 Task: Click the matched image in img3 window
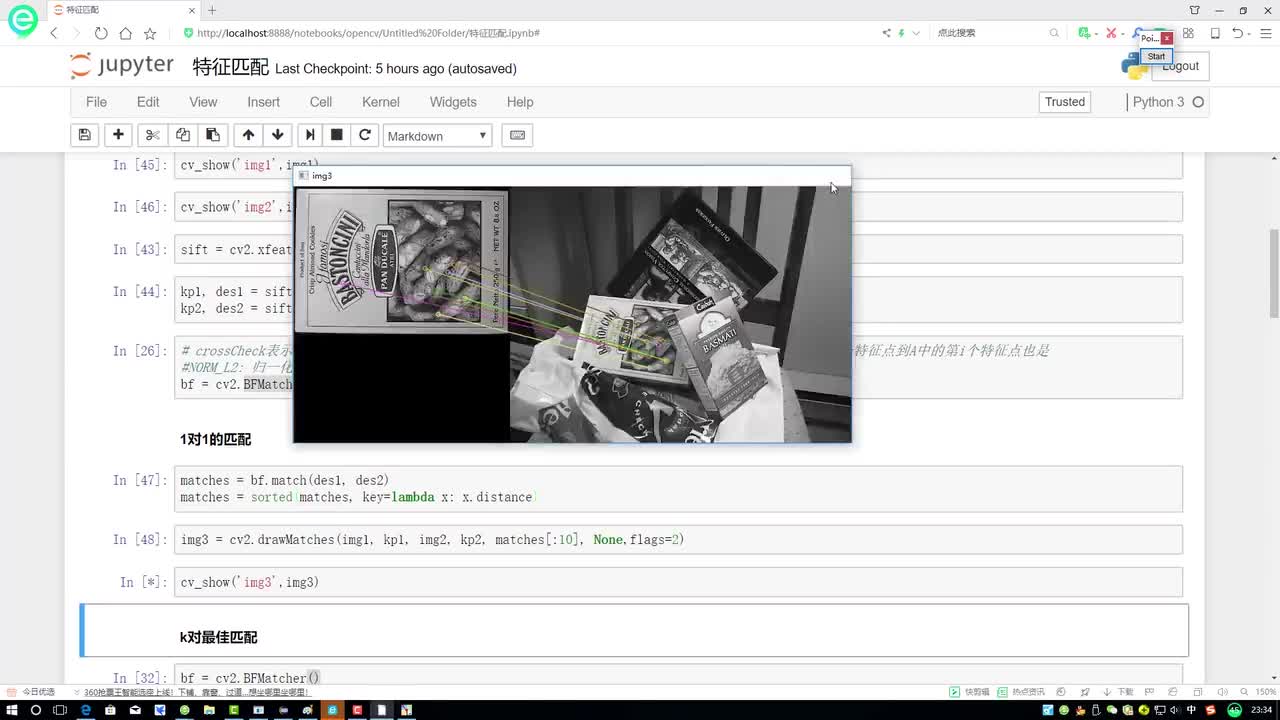coord(572,314)
